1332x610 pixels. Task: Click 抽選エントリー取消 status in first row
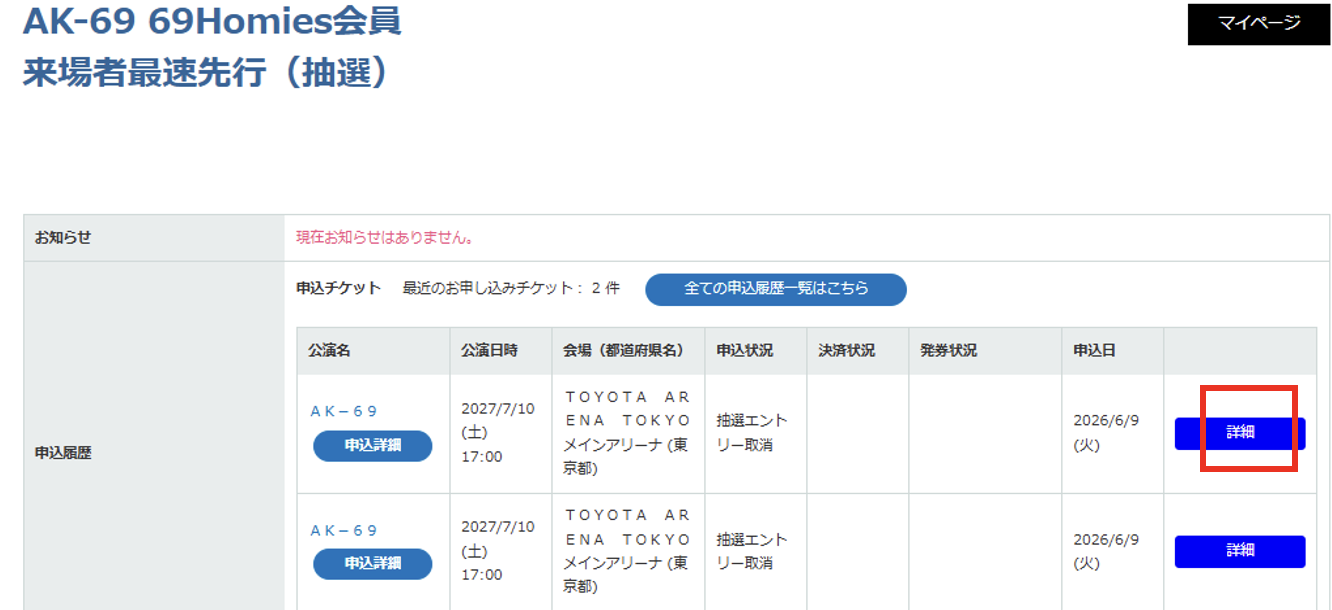(752, 433)
